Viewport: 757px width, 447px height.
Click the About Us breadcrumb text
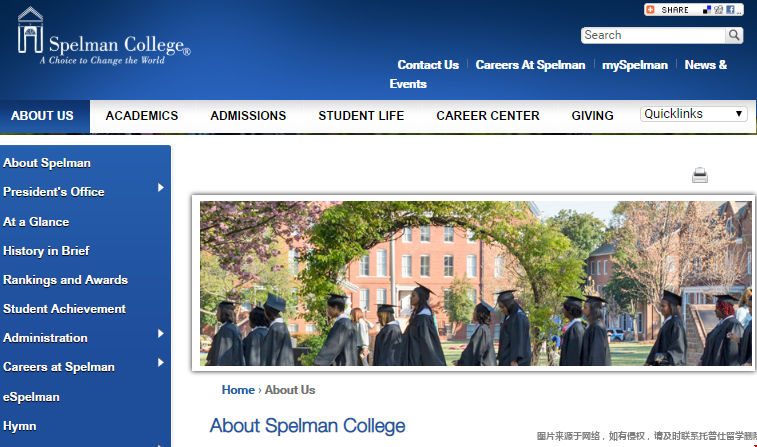point(290,390)
